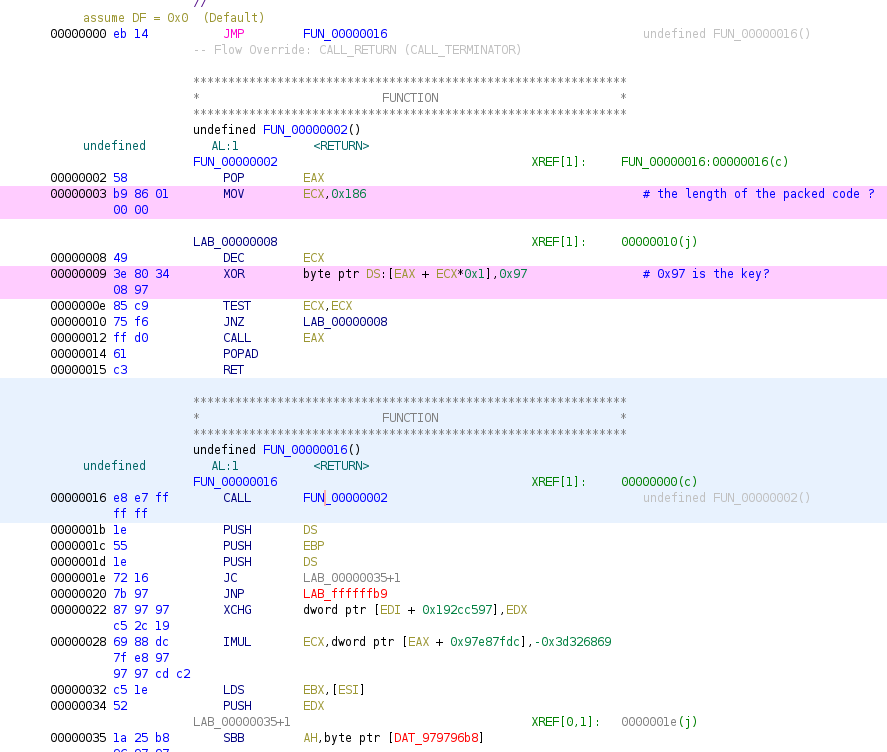The width and height of the screenshot is (887, 752).
Task: Click the FUN_00000002 operand of the CALL instruction
Action: 345,498
